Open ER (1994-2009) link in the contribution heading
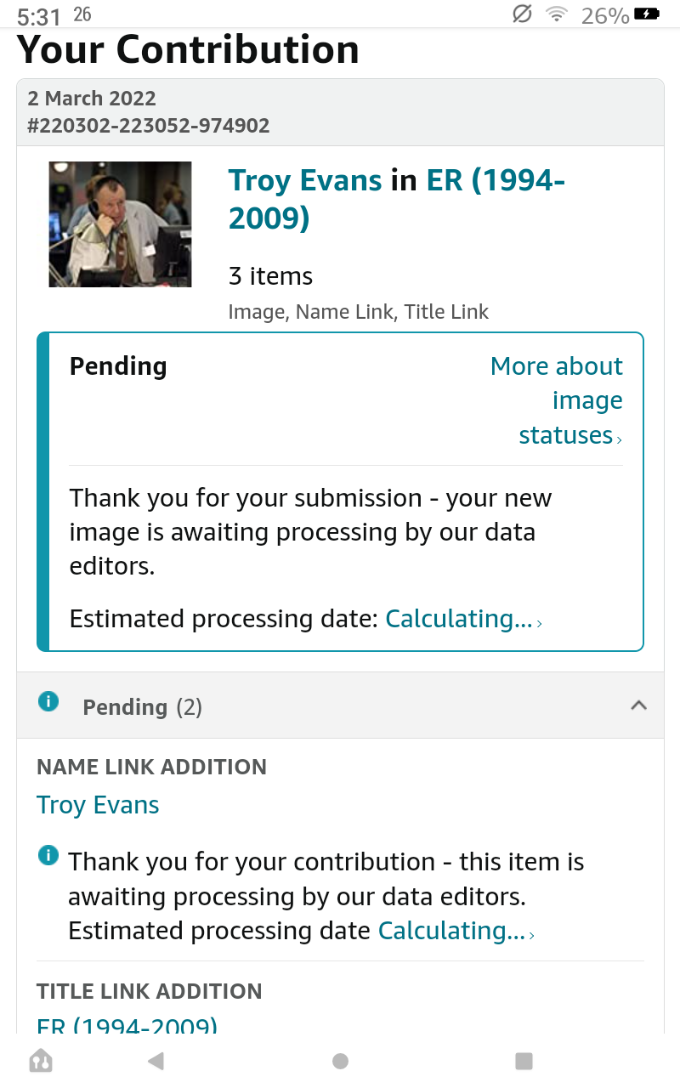The height and width of the screenshot is (1088, 680). point(496,181)
